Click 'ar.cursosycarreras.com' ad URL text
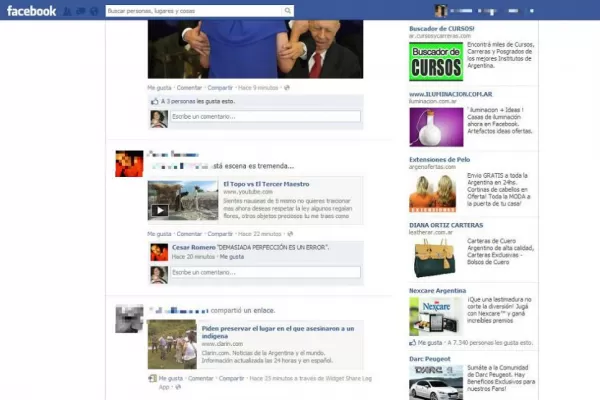Image resolution: width=600 pixels, height=400 pixels. [x=440, y=36]
